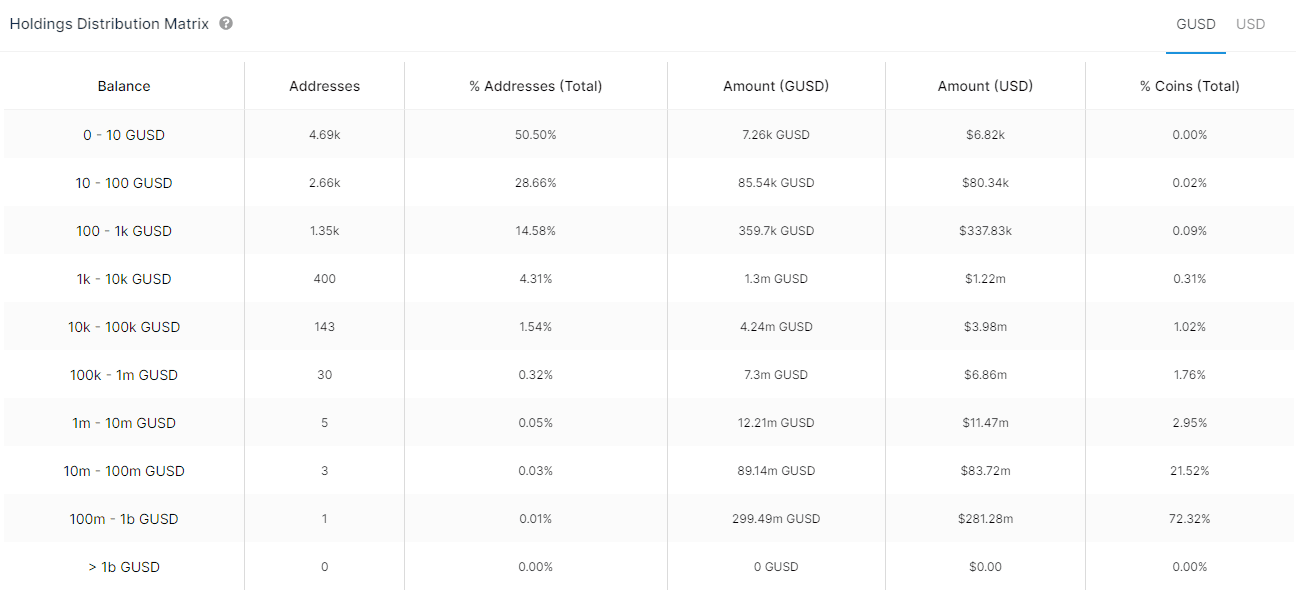Image resolution: width=1296 pixels, height=598 pixels.
Task: Click the % Addresses (Total) header
Action: [x=536, y=86]
